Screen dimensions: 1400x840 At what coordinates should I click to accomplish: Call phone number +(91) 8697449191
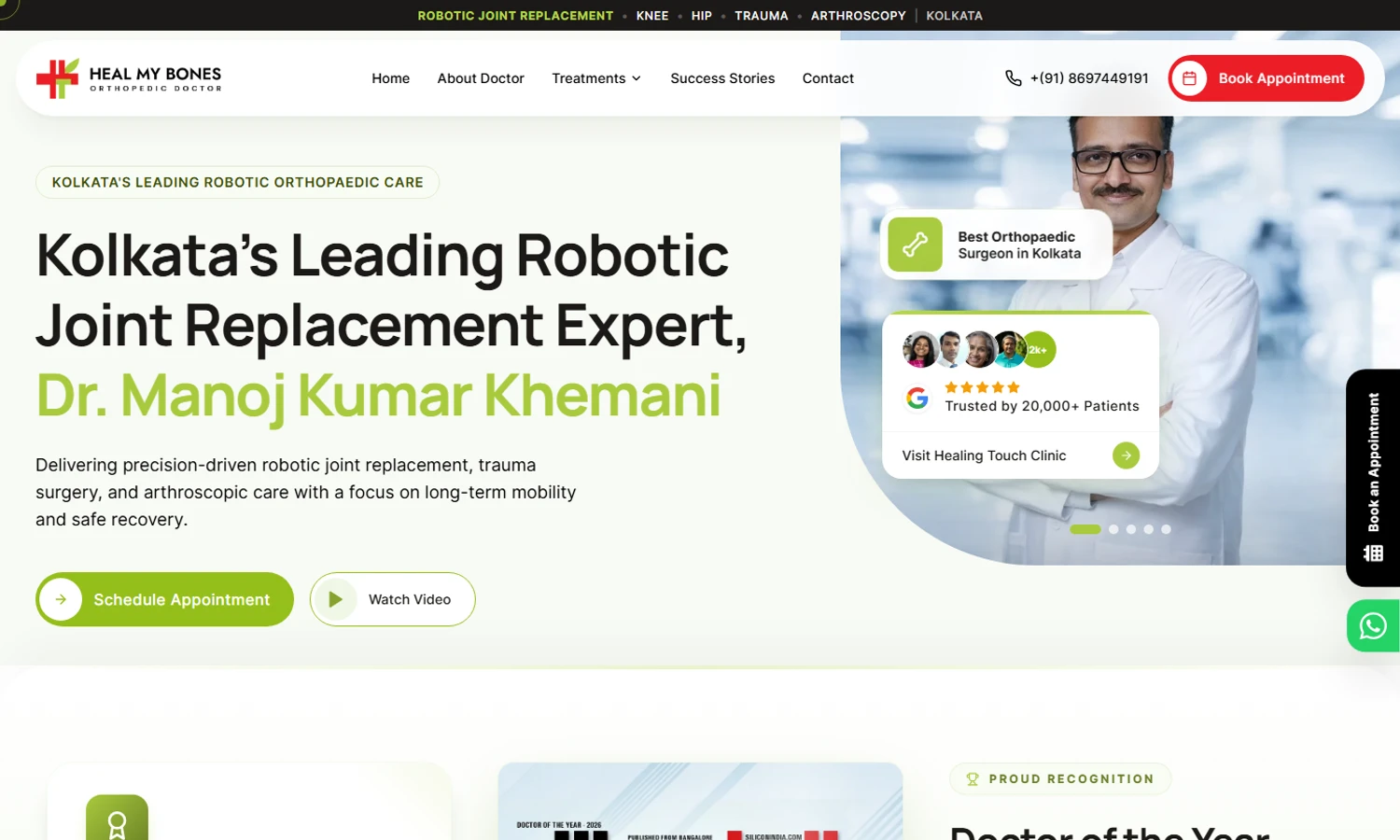(x=1089, y=78)
